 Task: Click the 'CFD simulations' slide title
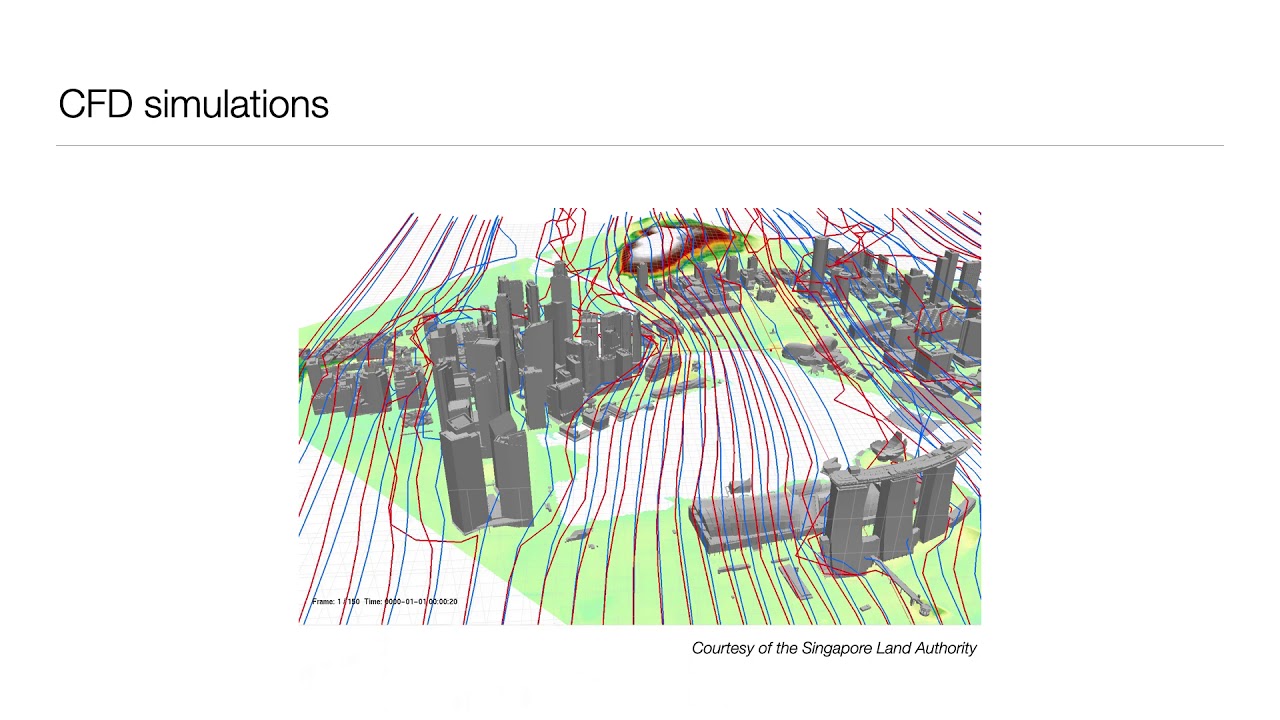[193, 104]
